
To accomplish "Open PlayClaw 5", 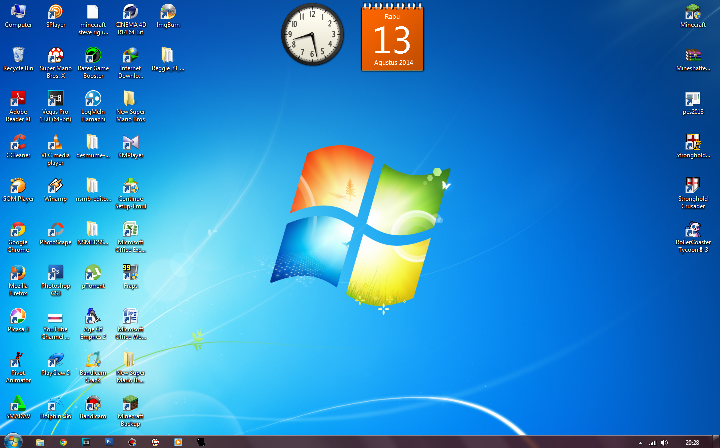I will tap(56, 364).
